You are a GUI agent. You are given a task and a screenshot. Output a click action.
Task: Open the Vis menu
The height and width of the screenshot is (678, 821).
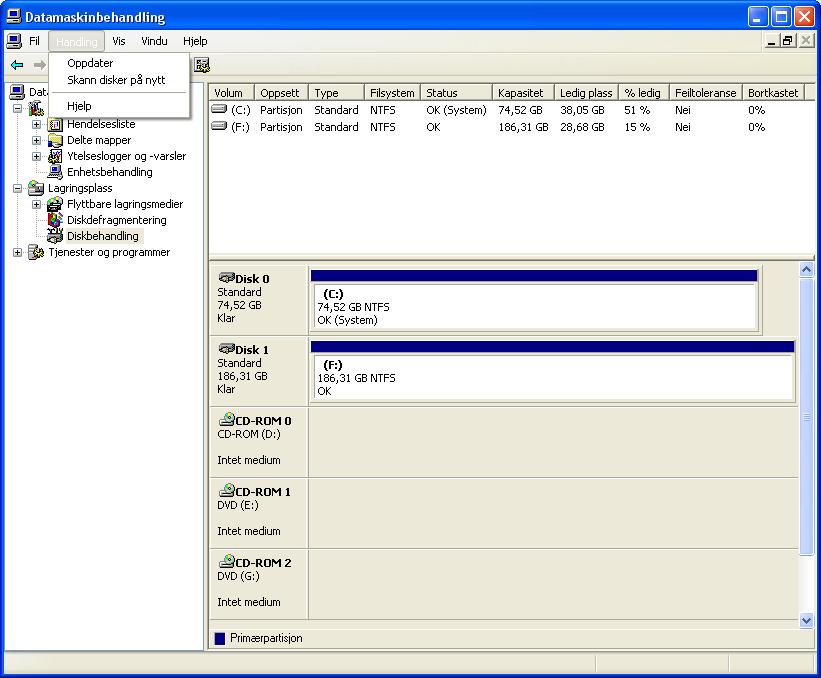(119, 41)
